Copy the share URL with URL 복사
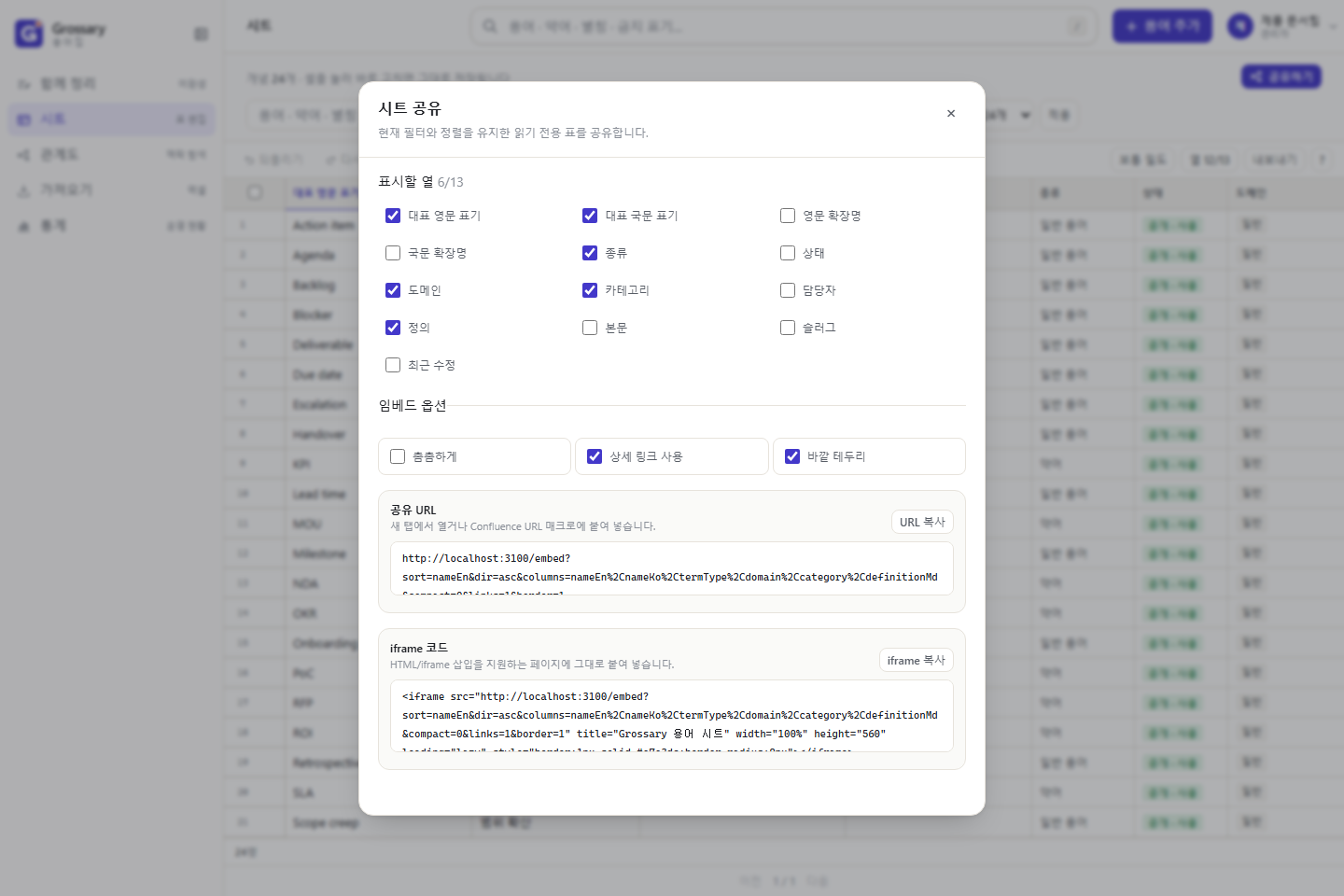1344x896 pixels. [922, 522]
